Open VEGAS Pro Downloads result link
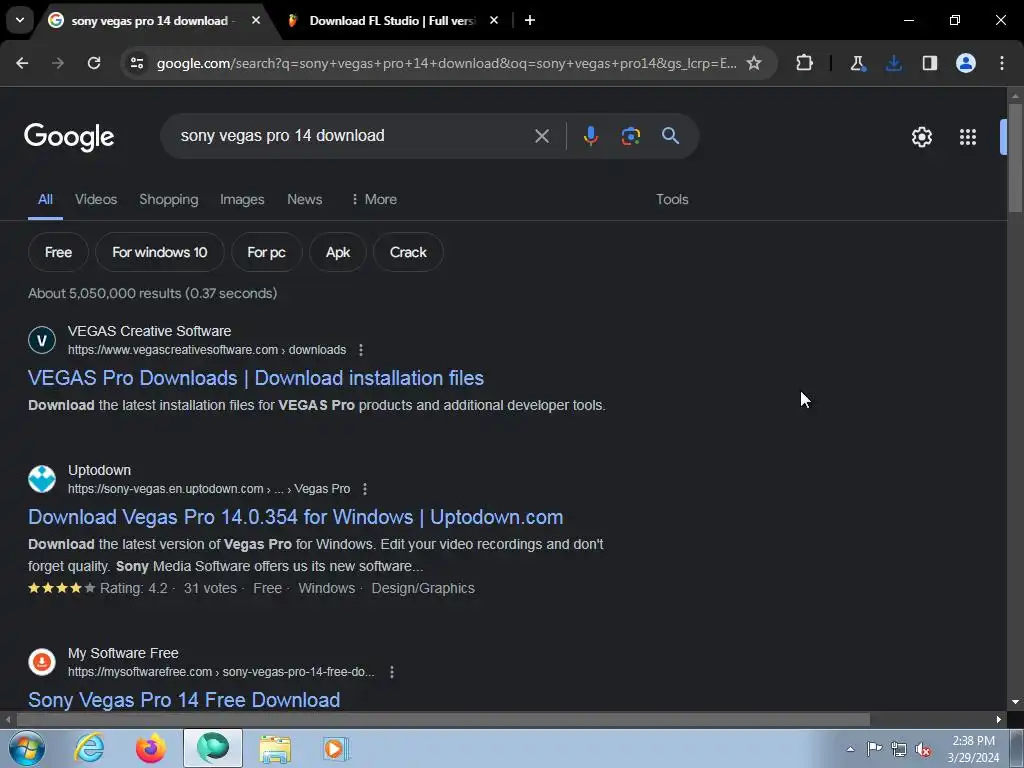The width and height of the screenshot is (1024, 768). 256,378
